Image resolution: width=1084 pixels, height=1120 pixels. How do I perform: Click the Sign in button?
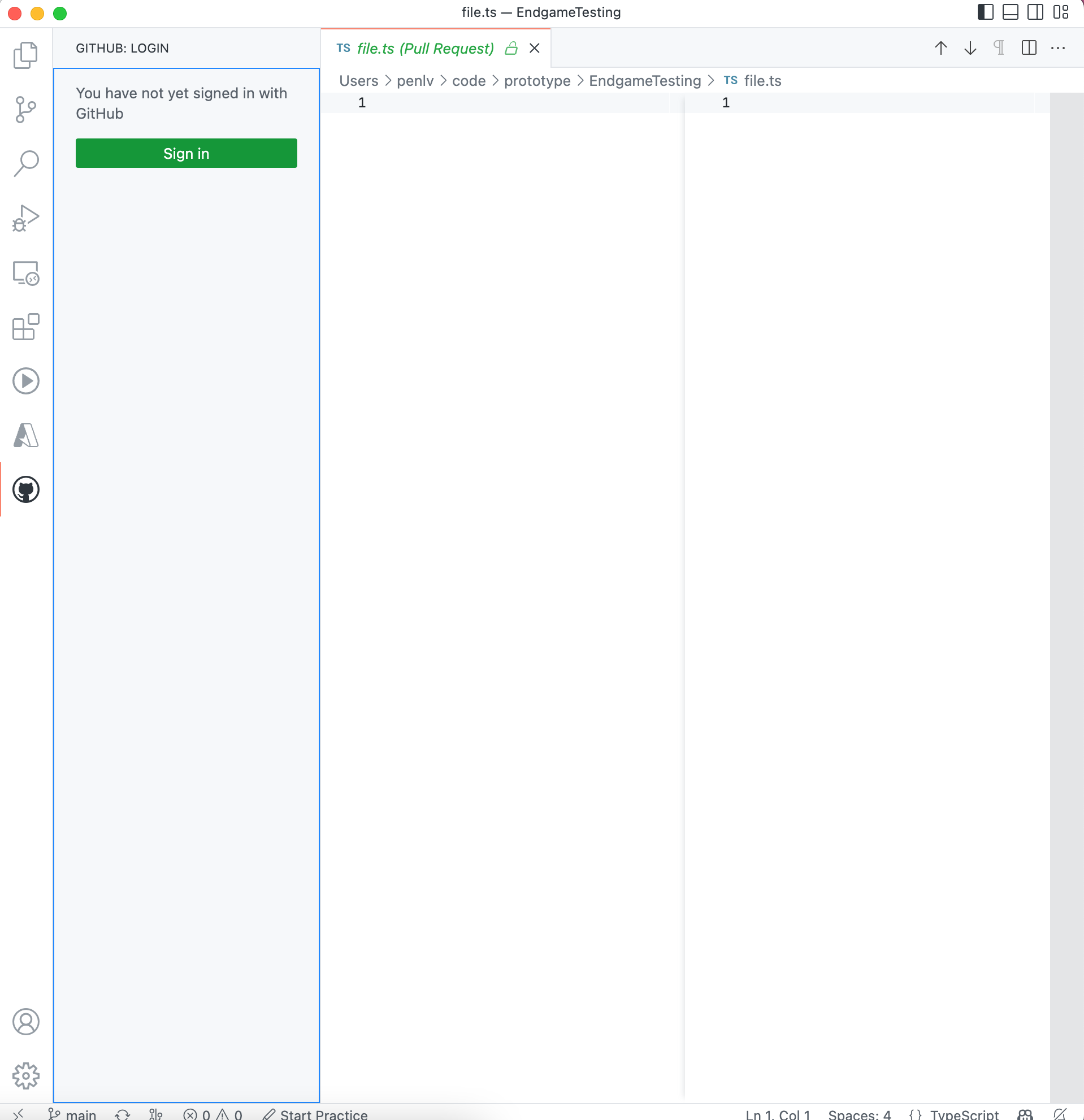click(187, 153)
